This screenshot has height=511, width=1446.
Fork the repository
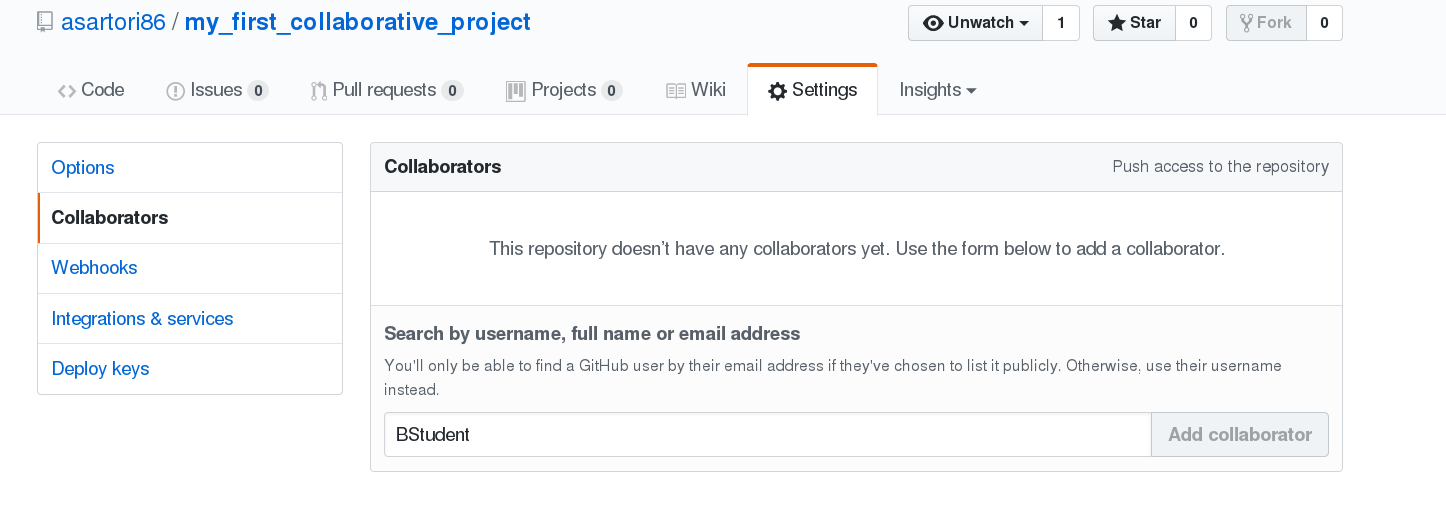pos(1266,23)
